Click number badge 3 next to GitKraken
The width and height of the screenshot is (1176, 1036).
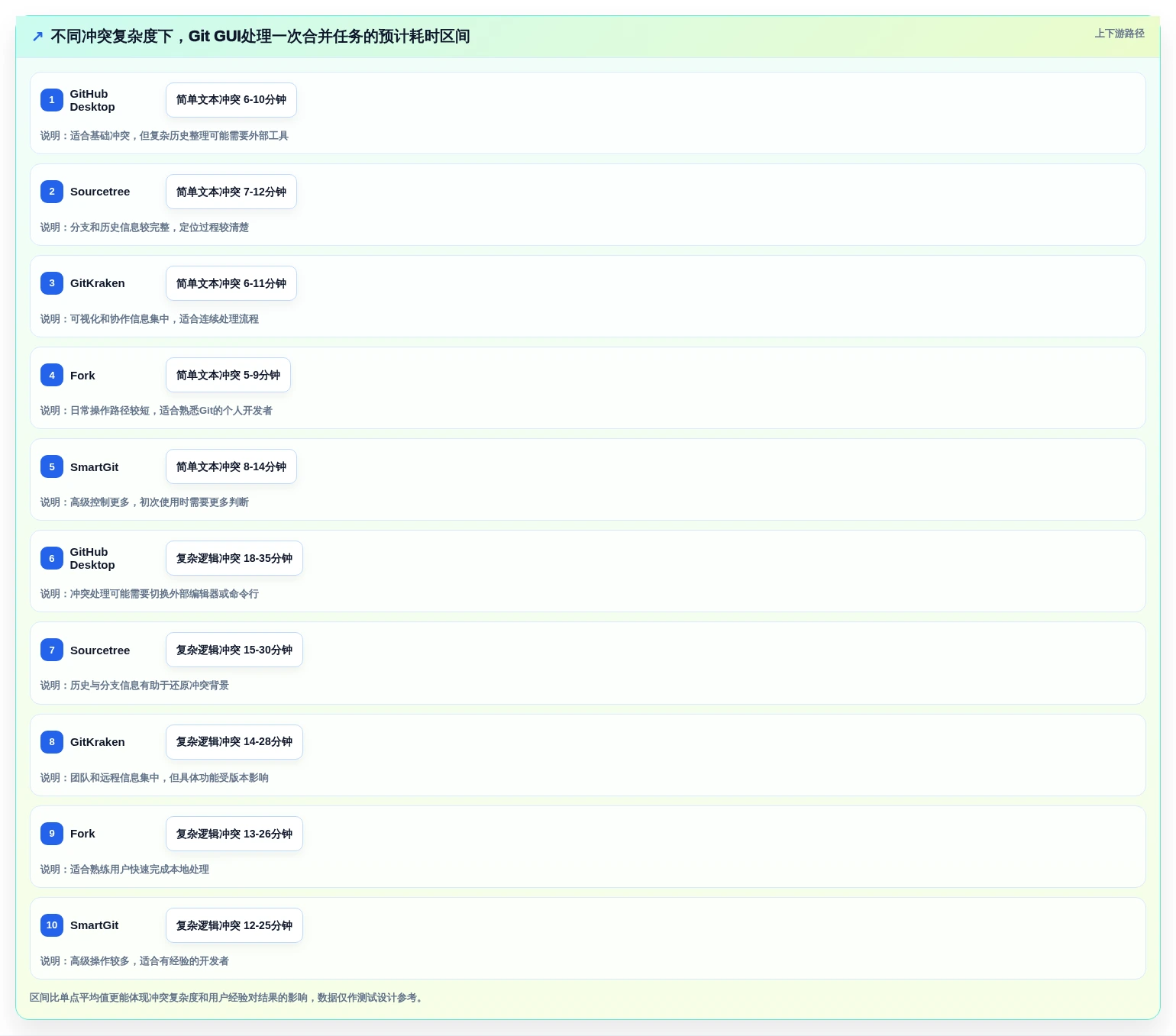52,283
